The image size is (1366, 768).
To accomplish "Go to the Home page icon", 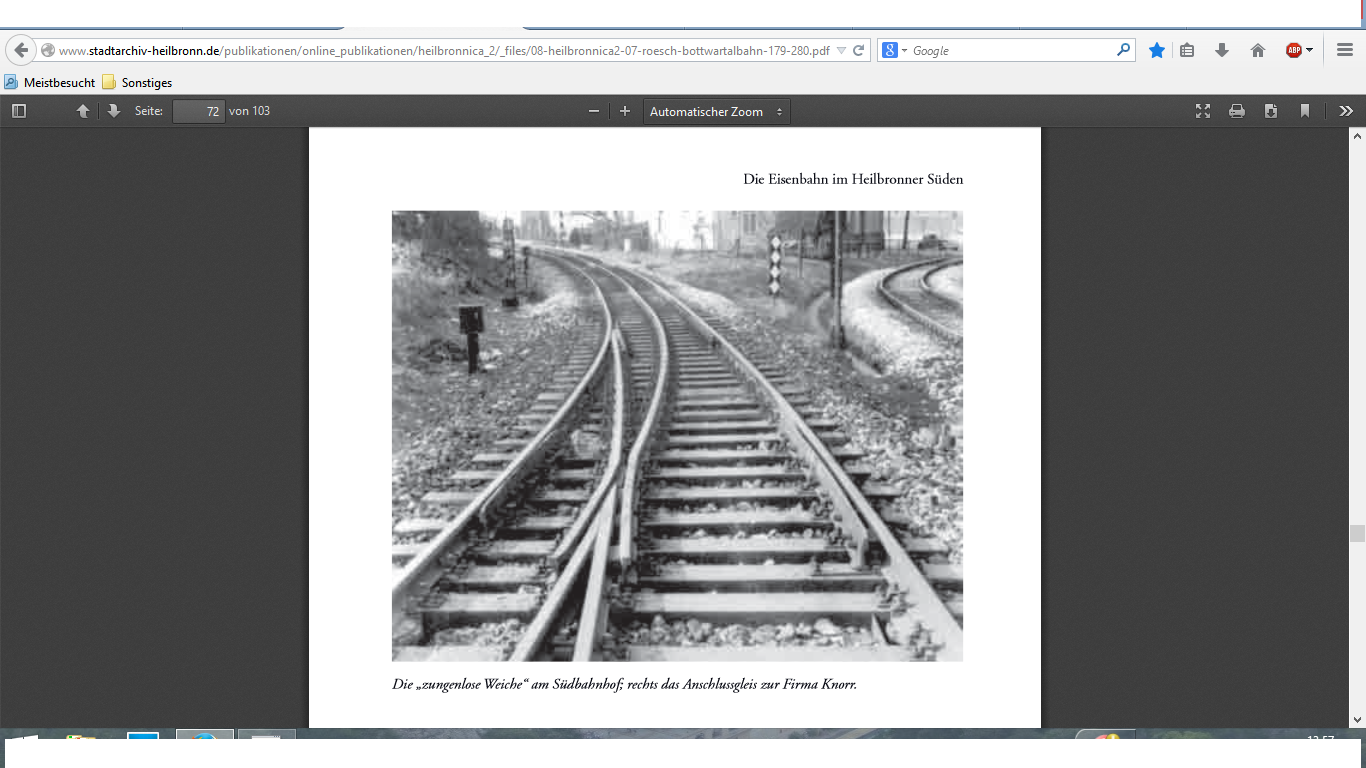I will [x=1258, y=50].
